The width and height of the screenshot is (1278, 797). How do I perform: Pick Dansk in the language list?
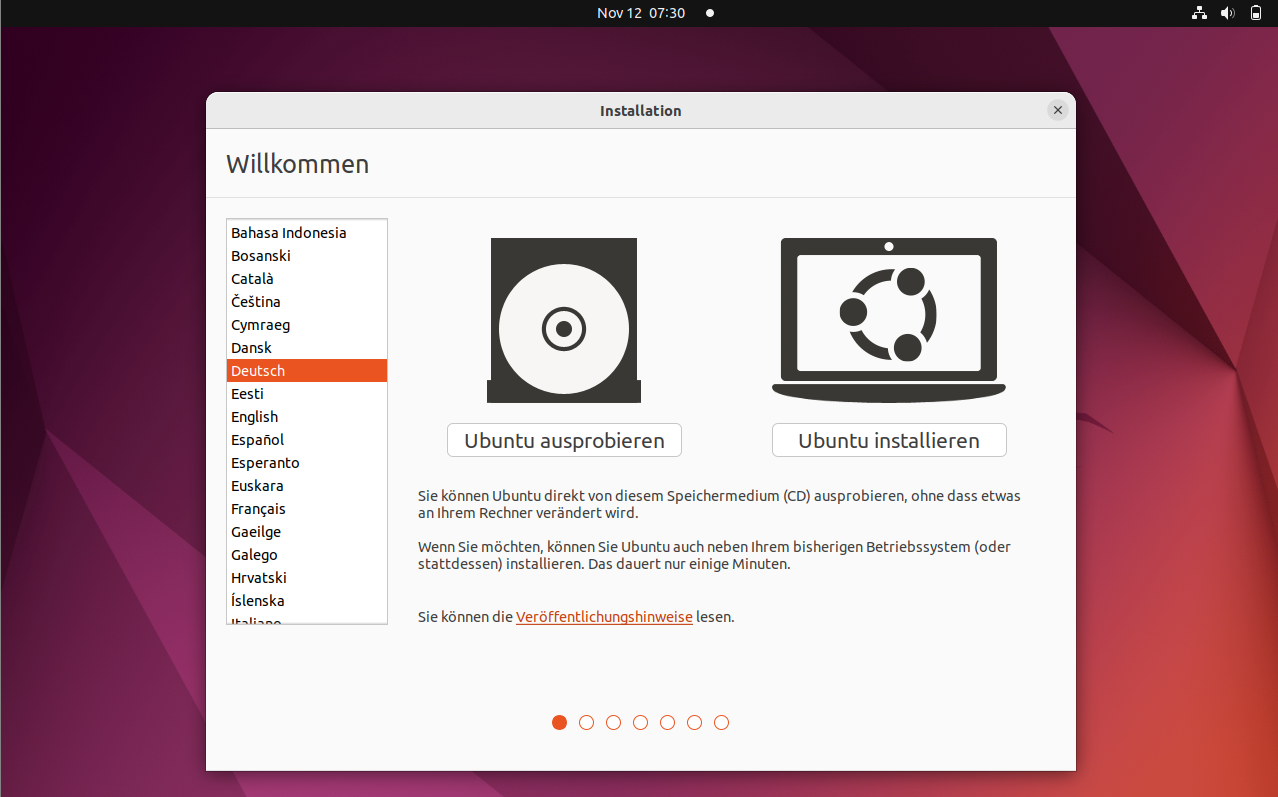(x=252, y=348)
